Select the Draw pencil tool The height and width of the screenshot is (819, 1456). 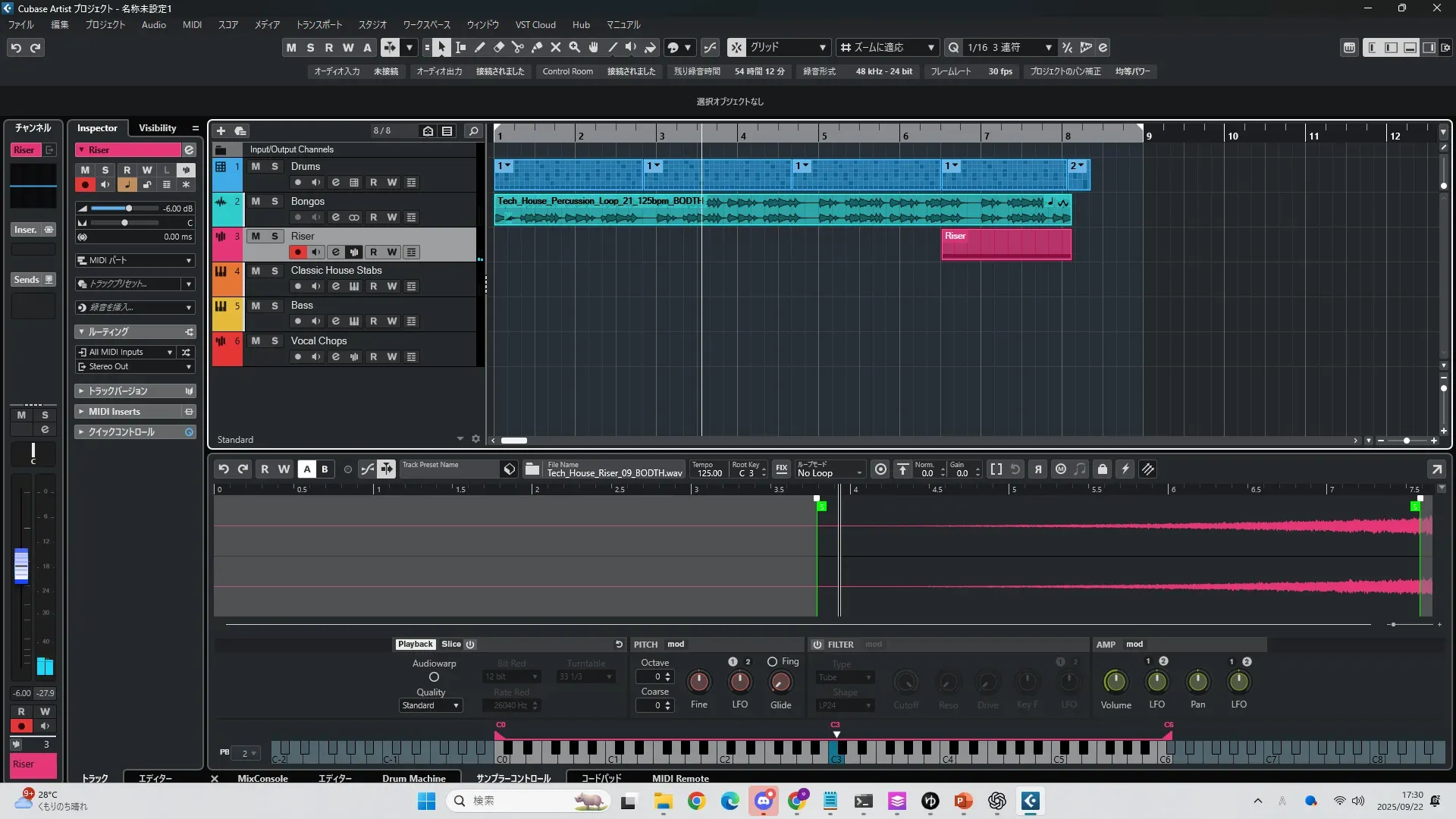[480, 47]
